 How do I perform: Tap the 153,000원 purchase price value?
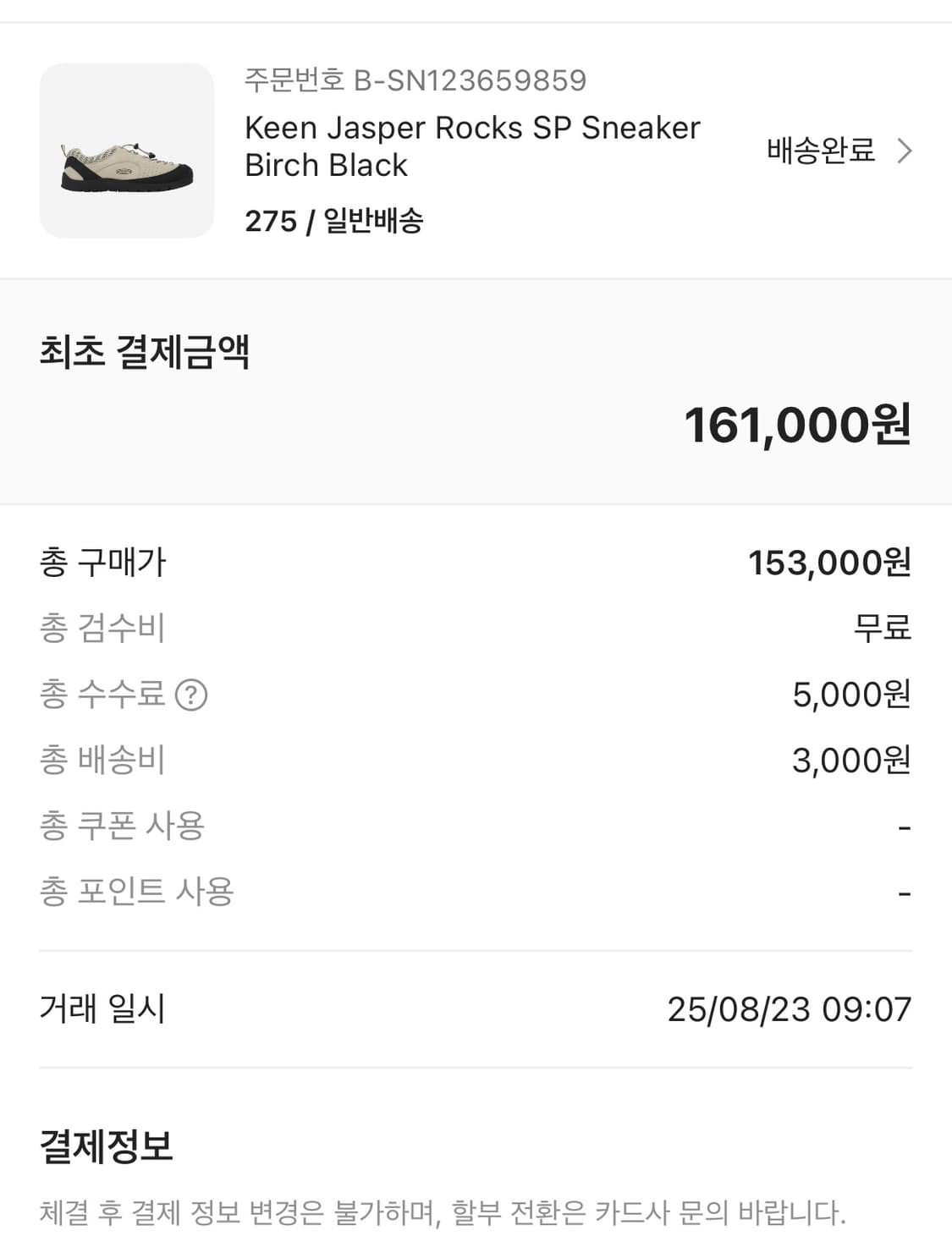pos(829,563)
